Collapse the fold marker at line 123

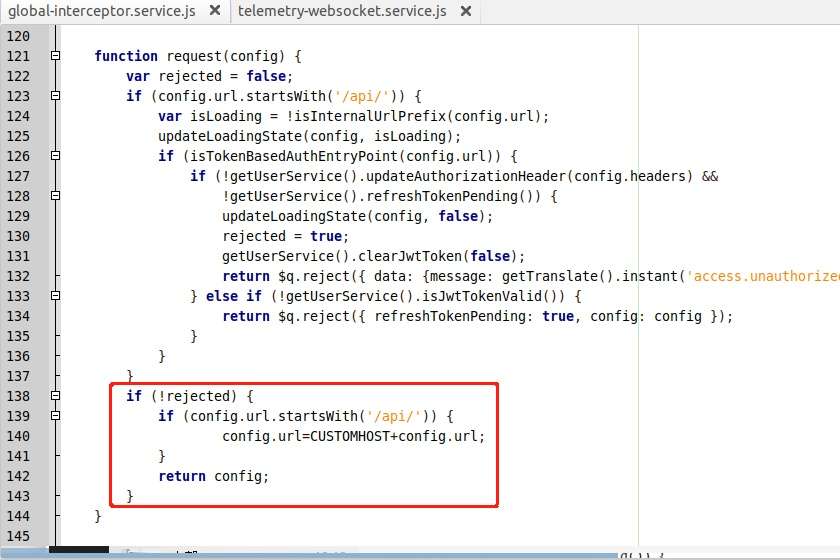coord(55,95)
